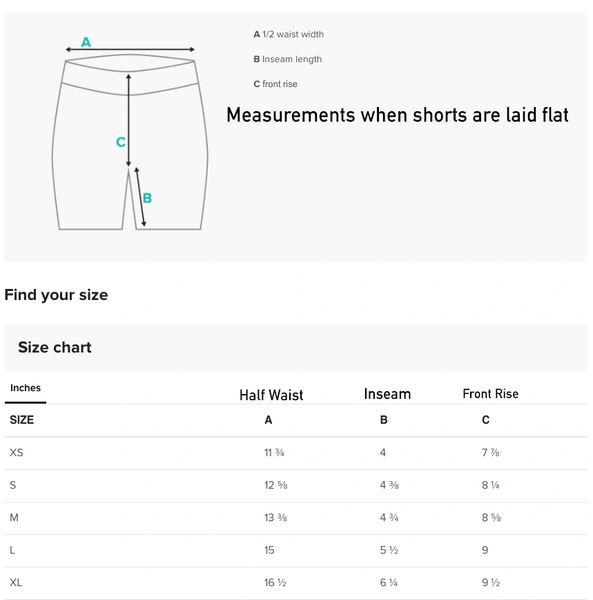Click the Half Waist column heading
Screen dimensions: 593x600
(x=271, y=395)
